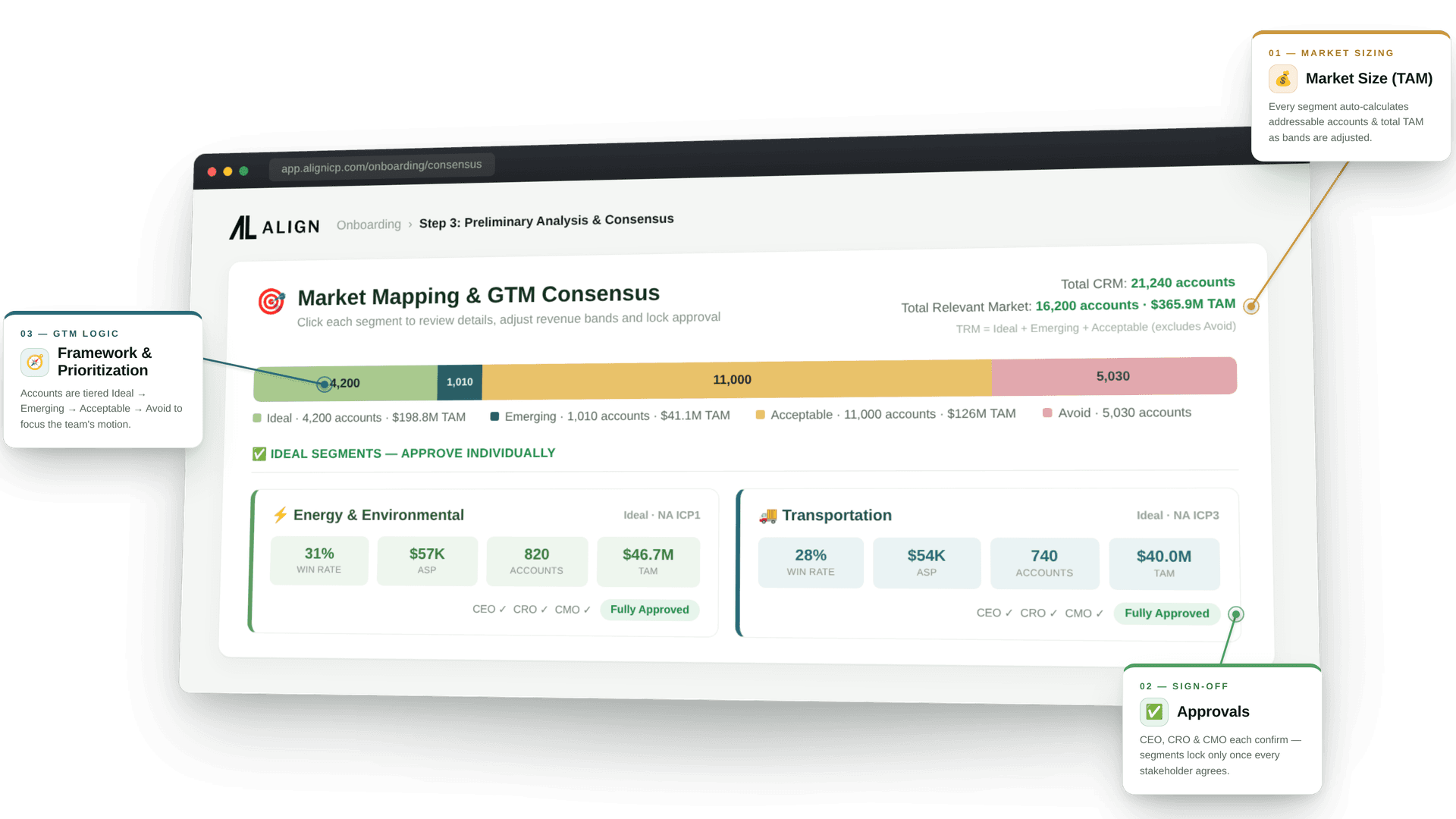
Task: Click the dark teal Emerging legend square
Action: tap(494, 416)
